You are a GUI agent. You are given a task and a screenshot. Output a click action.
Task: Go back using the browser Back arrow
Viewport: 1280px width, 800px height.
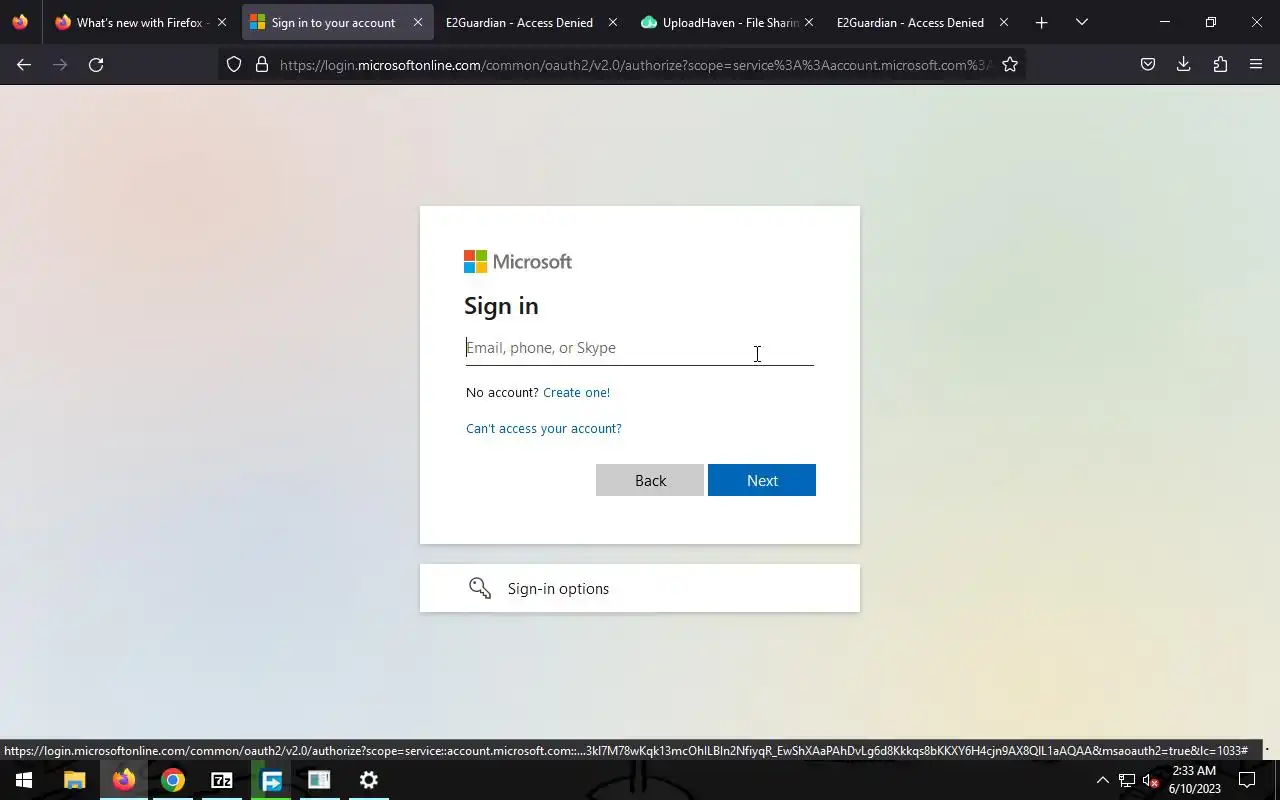pos(24,65)
